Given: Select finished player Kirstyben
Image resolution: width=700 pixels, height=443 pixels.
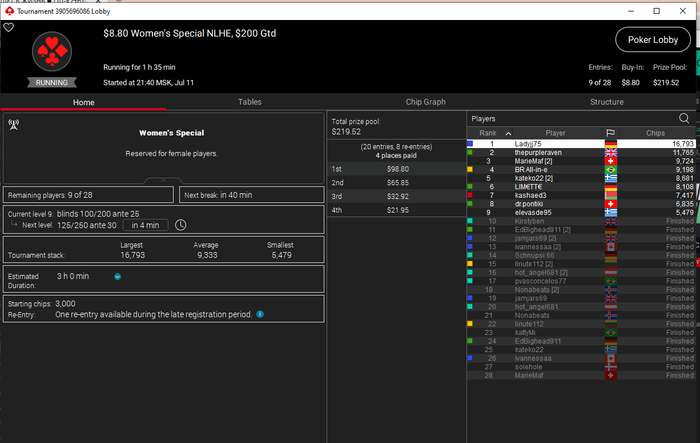Looking at the screenshot, I should (581, 221).
